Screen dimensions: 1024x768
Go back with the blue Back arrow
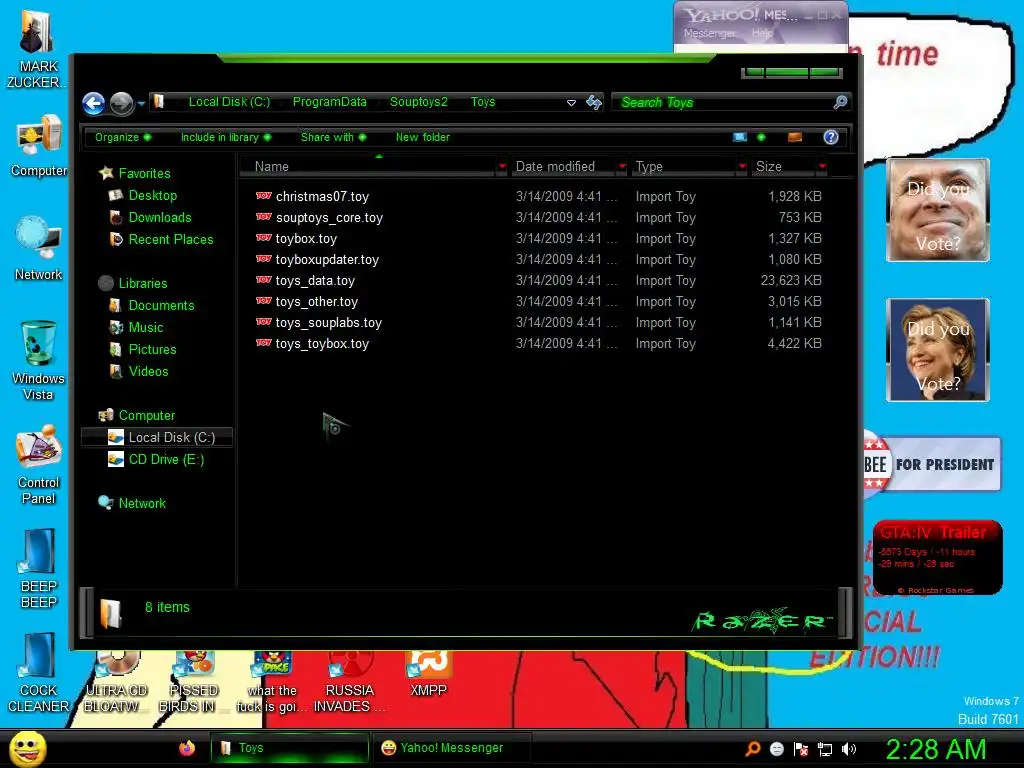93,103
